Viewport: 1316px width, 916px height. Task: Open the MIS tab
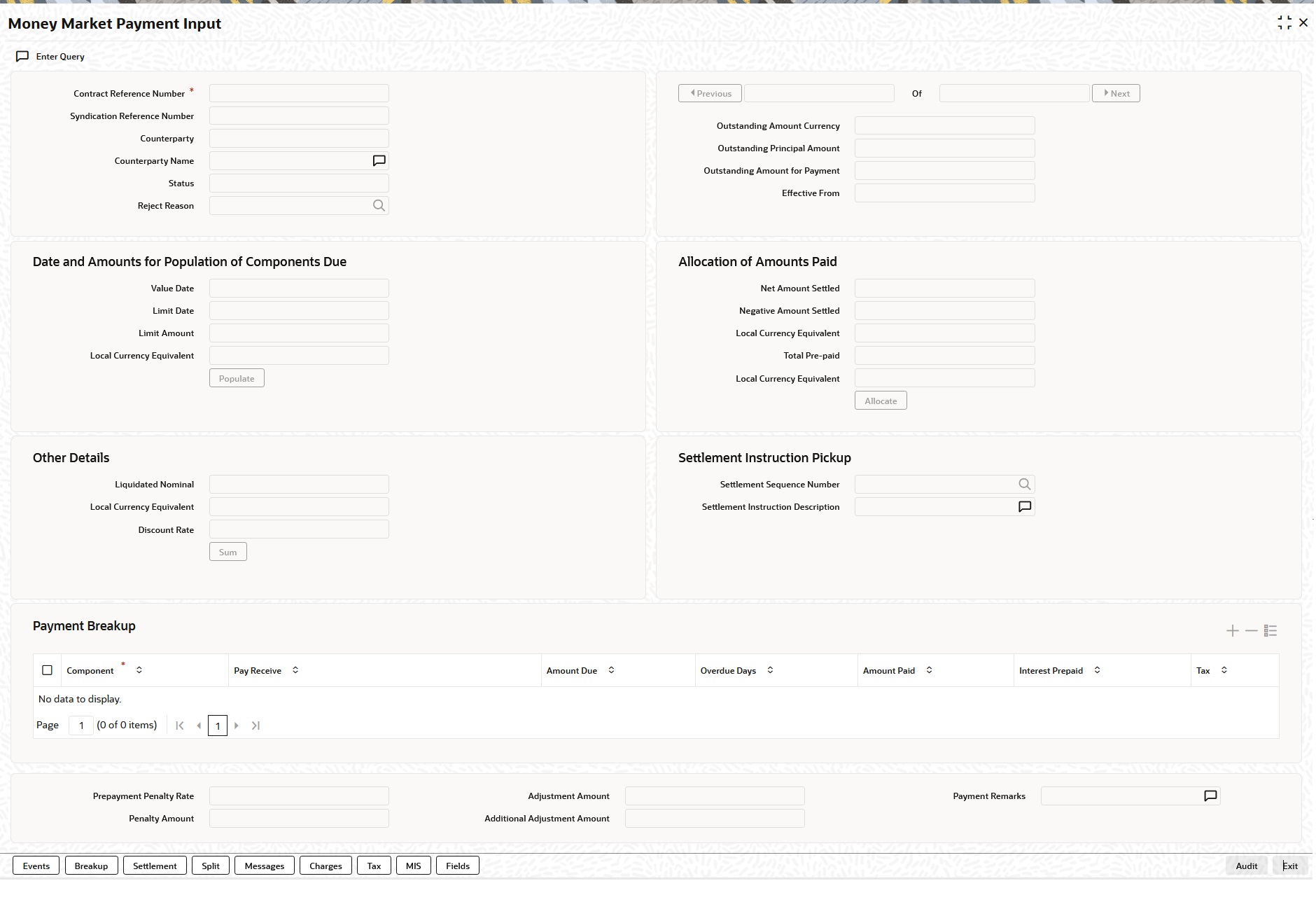[x=414, y=866]
